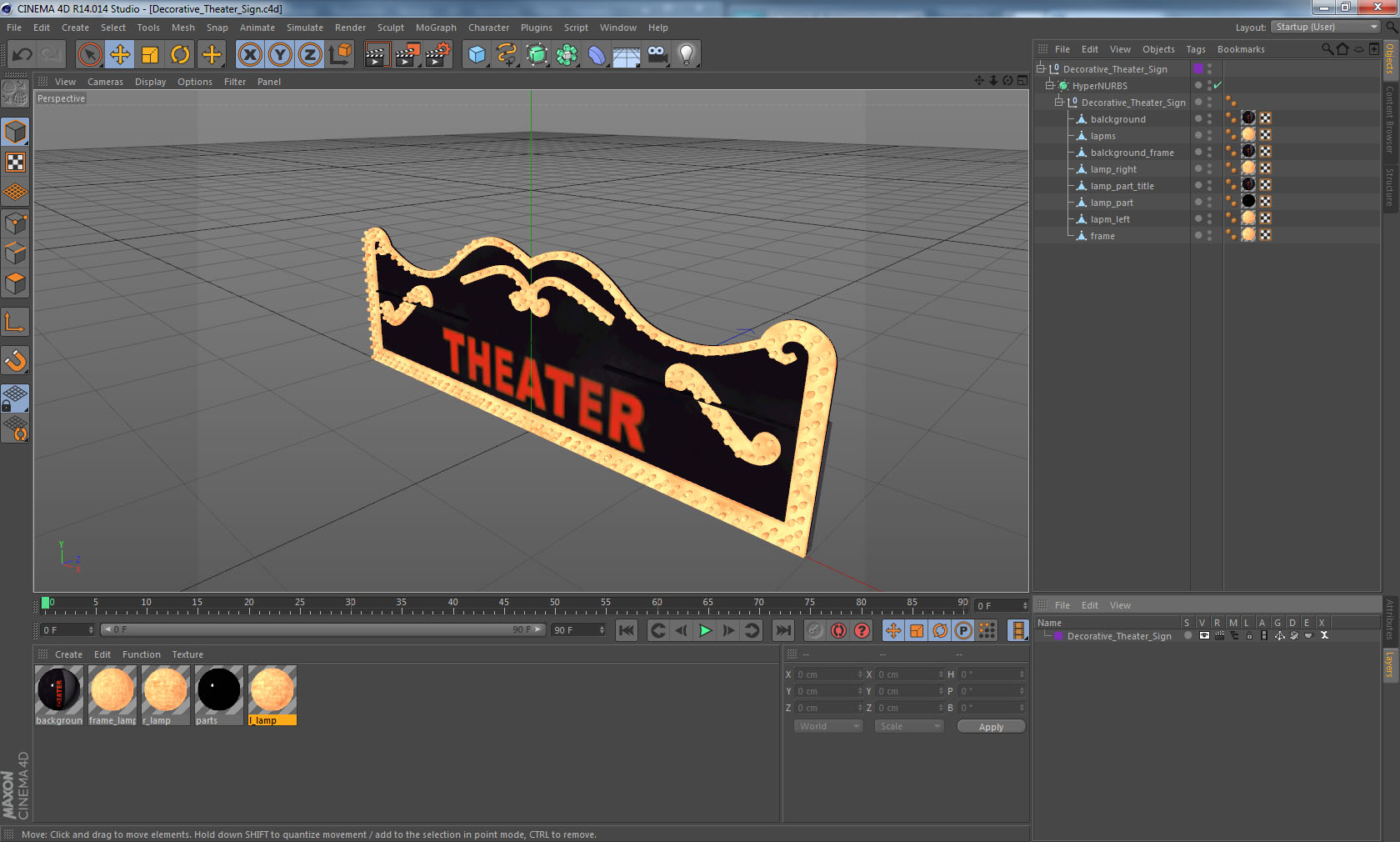
Task: Collapse the nested Decorative_Theater_Sign group
Action: [1059, 102]
